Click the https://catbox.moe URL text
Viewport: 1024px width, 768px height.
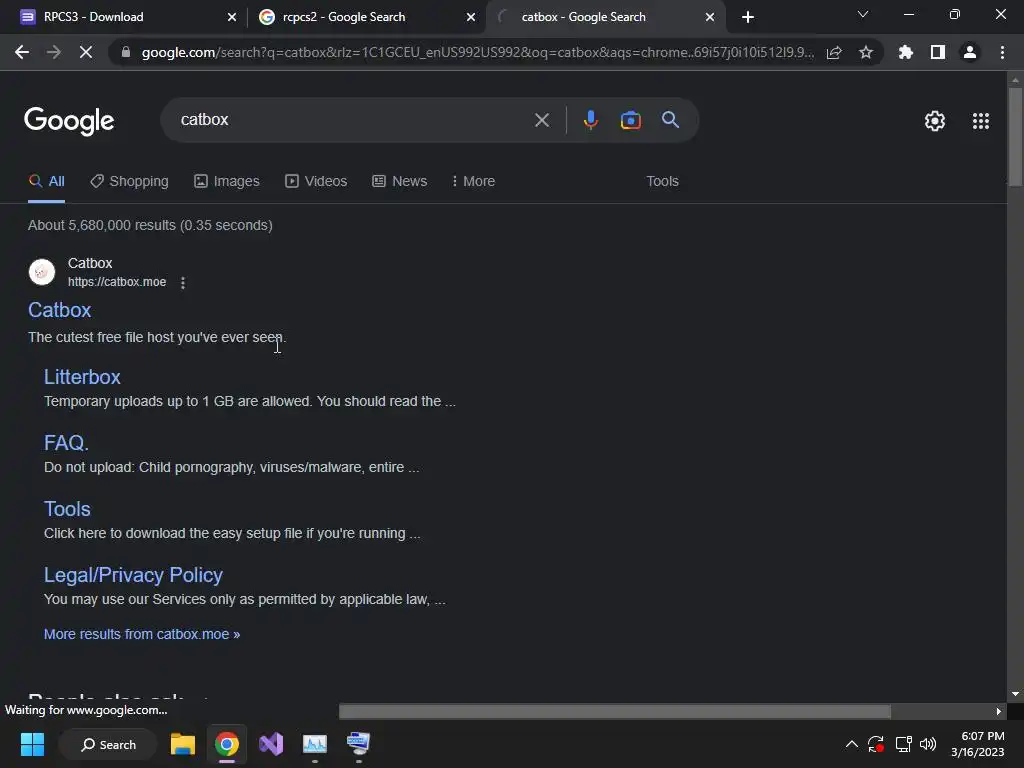(117, 282)
